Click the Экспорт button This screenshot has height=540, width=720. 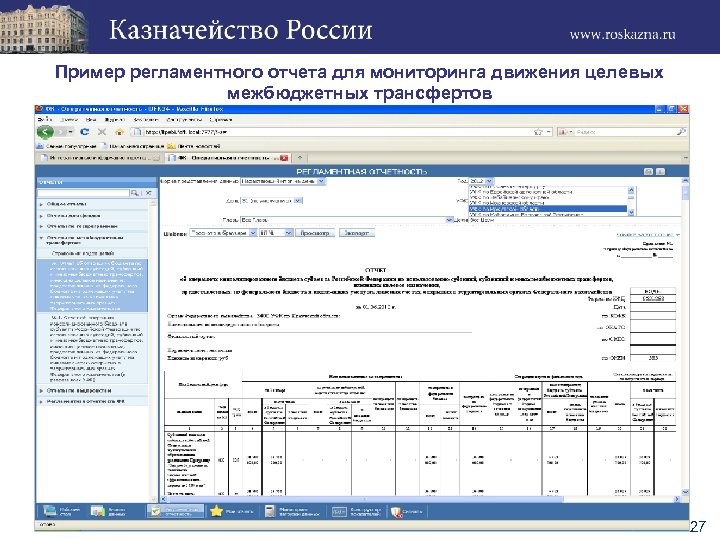[x=357, y=233]
